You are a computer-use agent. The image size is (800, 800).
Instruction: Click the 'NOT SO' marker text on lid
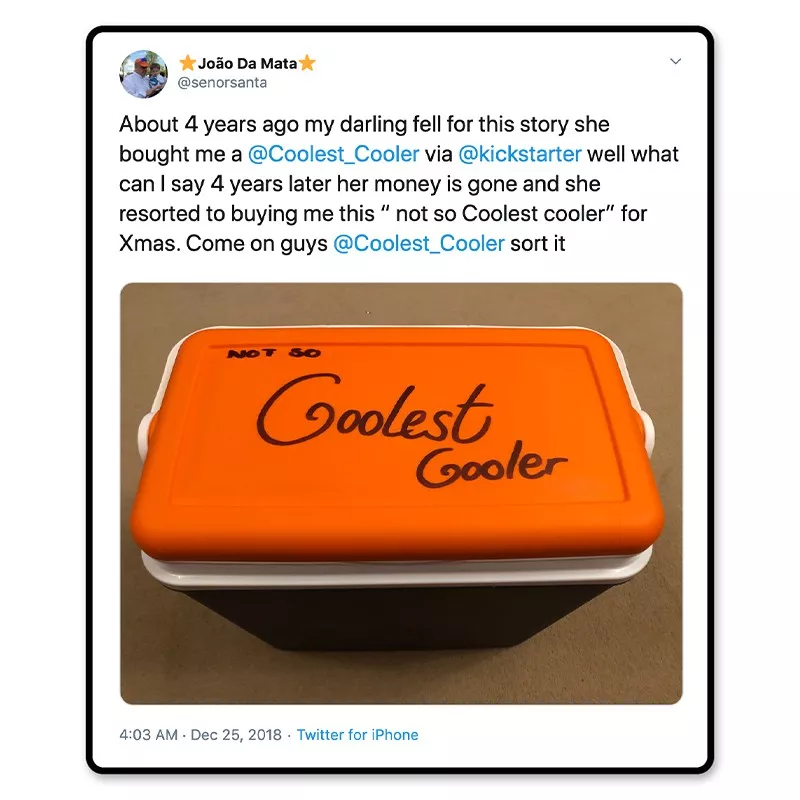(274, 353)
